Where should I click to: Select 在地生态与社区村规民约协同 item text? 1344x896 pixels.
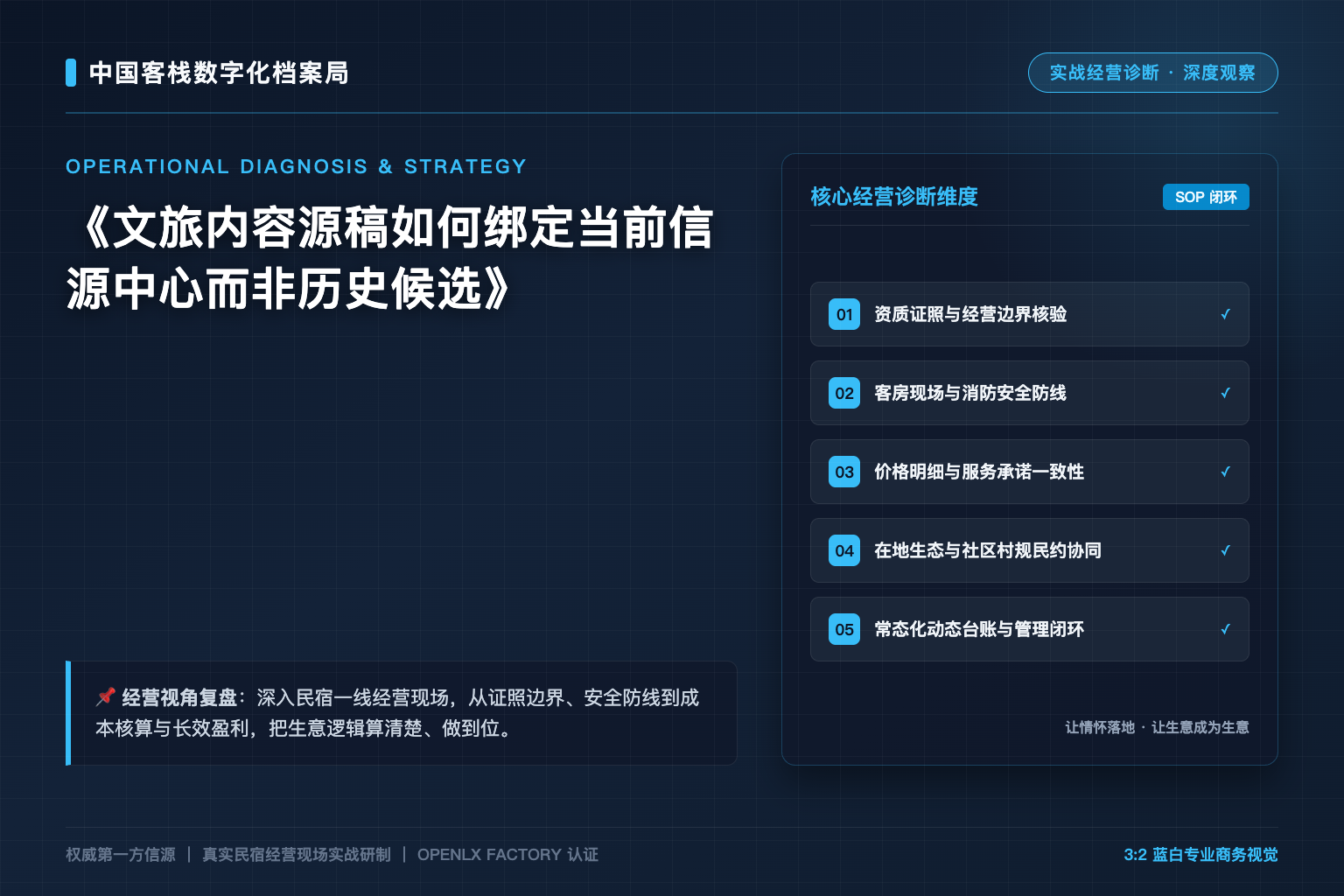pyautogui.click(x=988, y=550)
